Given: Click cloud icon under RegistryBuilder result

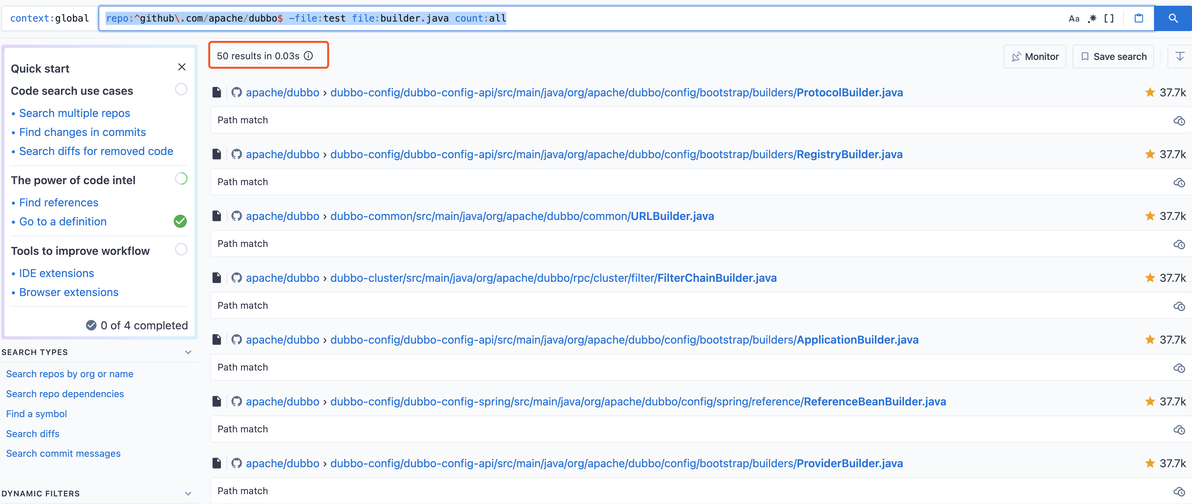Looking at the screenshot, I should (1179, 182).
